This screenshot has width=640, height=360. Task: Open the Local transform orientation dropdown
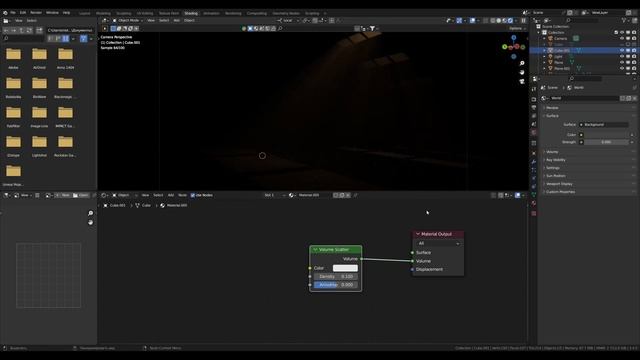[x=288, y=20]
